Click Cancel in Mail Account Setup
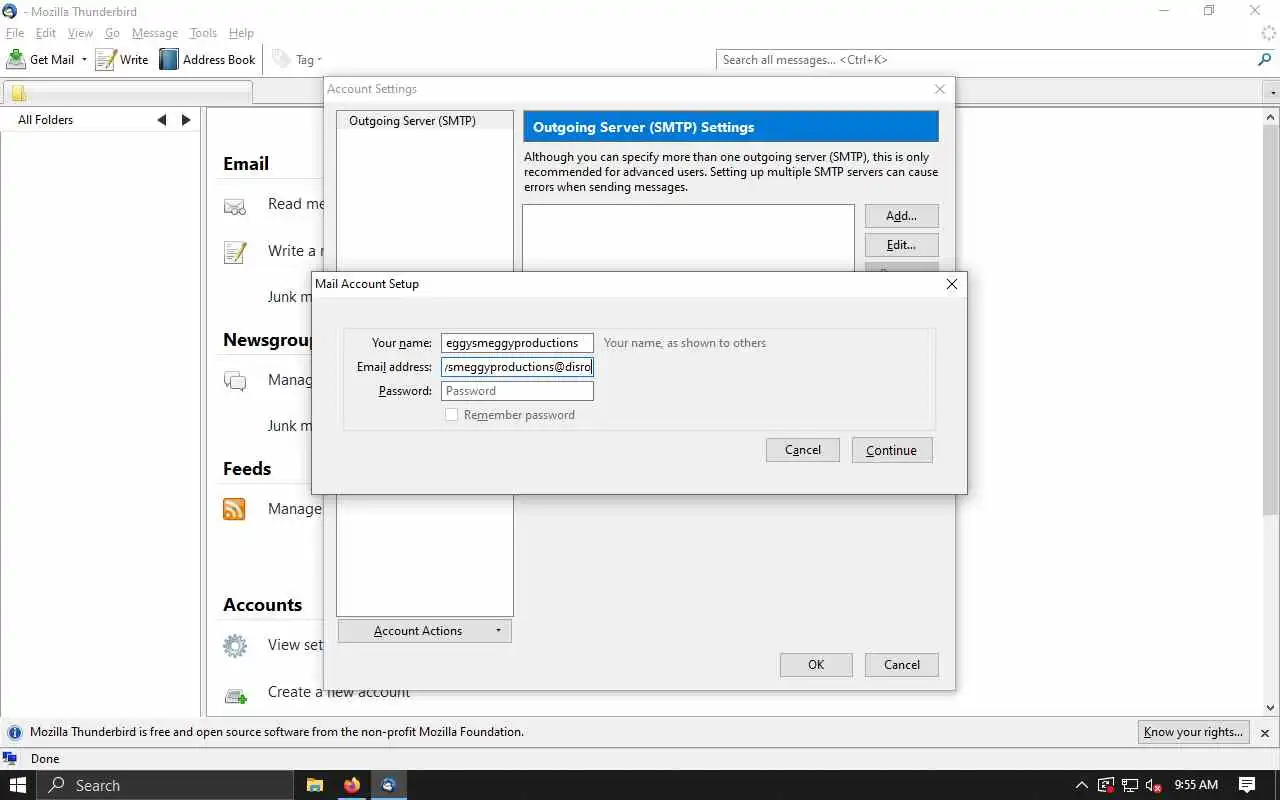Screen dimensions: 1280x800 pyautogui.click(x=803, y=450)
